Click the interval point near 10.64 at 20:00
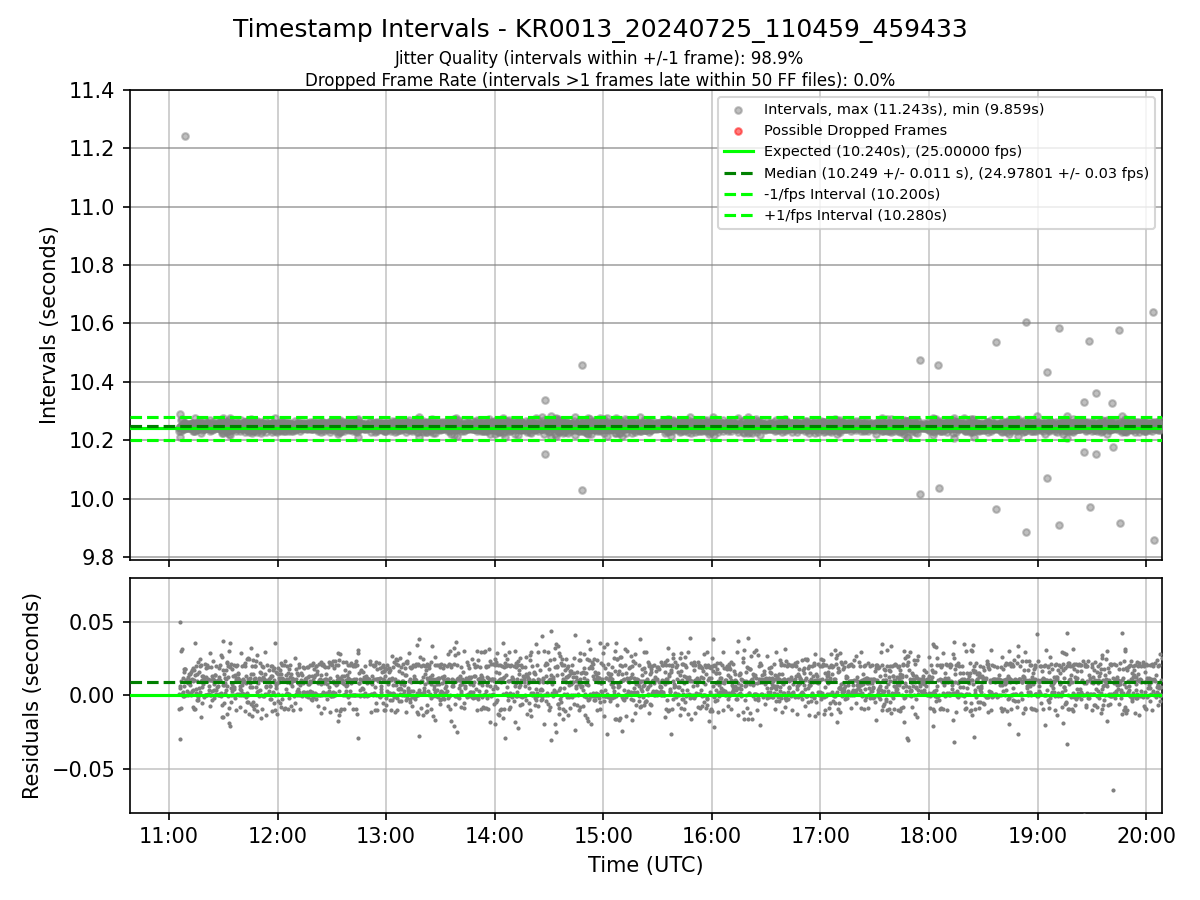 point(1153,312)
